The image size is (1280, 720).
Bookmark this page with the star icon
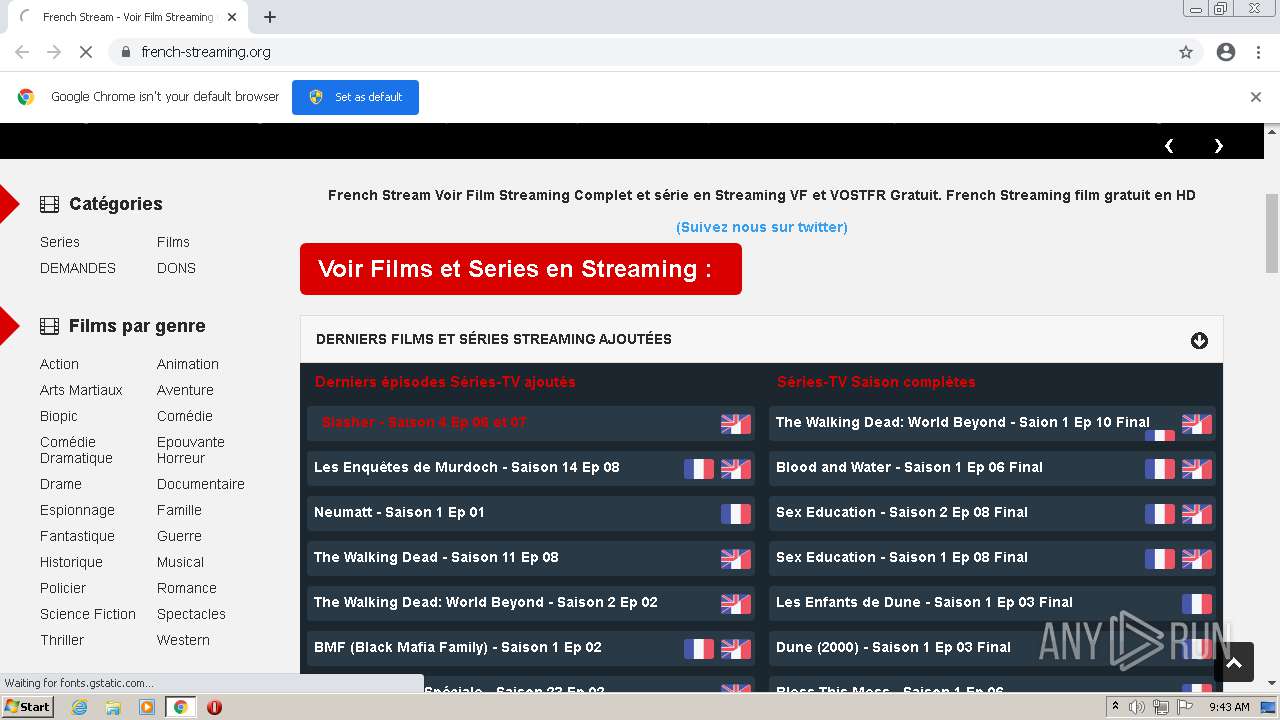click(x=1186, y=52)
